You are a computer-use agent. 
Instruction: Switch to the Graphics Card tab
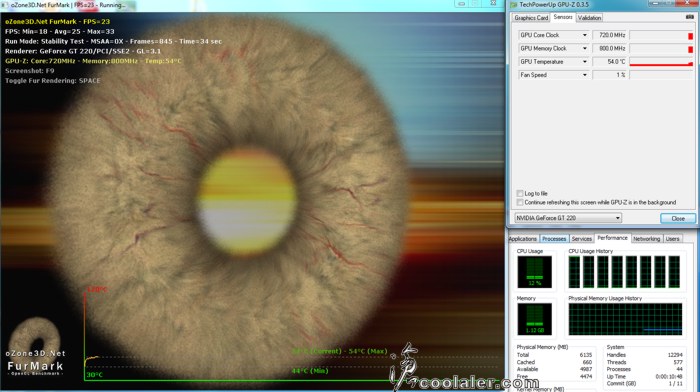coord(531,18)
